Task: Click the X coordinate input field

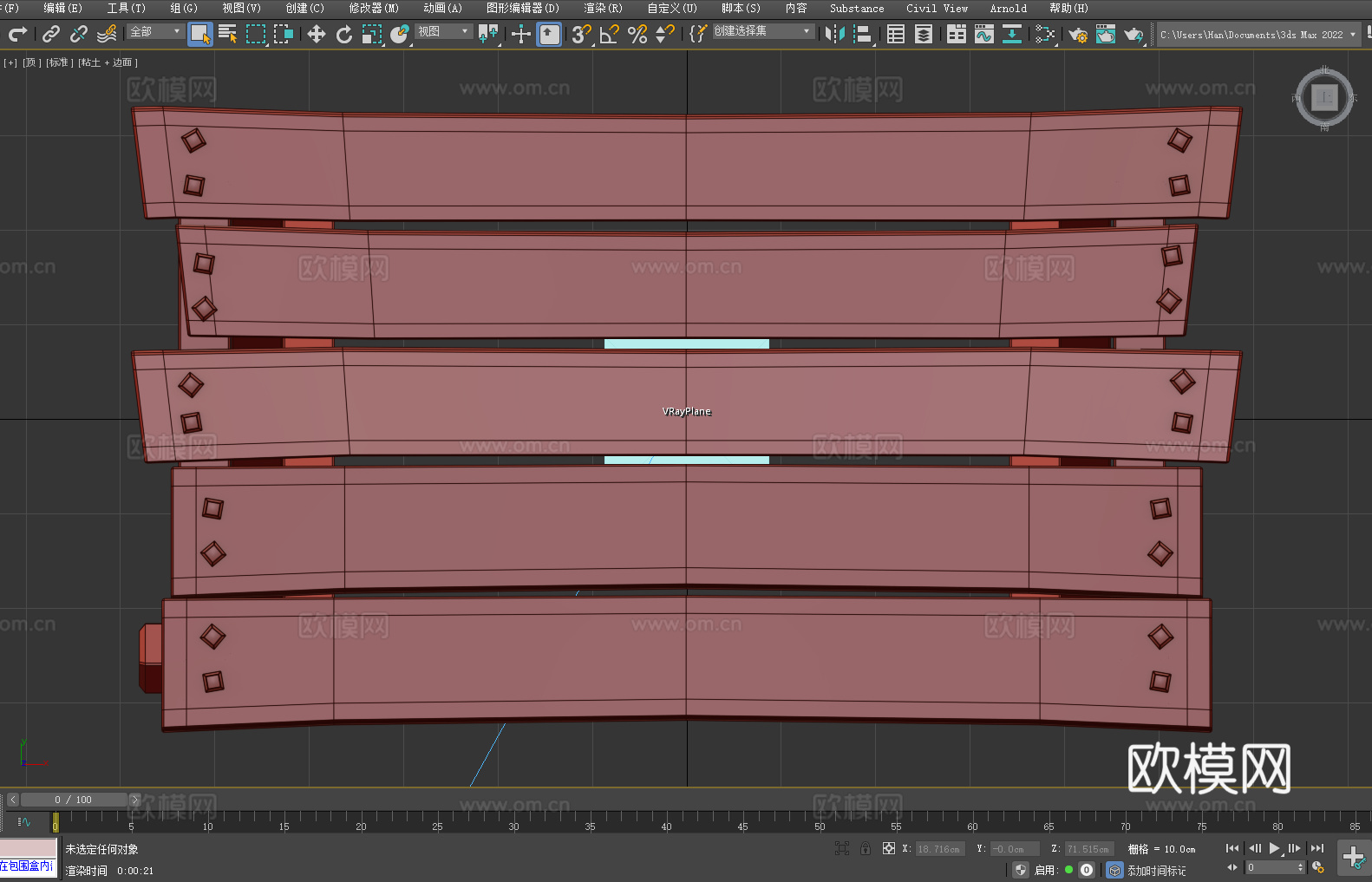Action: pyautogui.click(x=939, y=849)
